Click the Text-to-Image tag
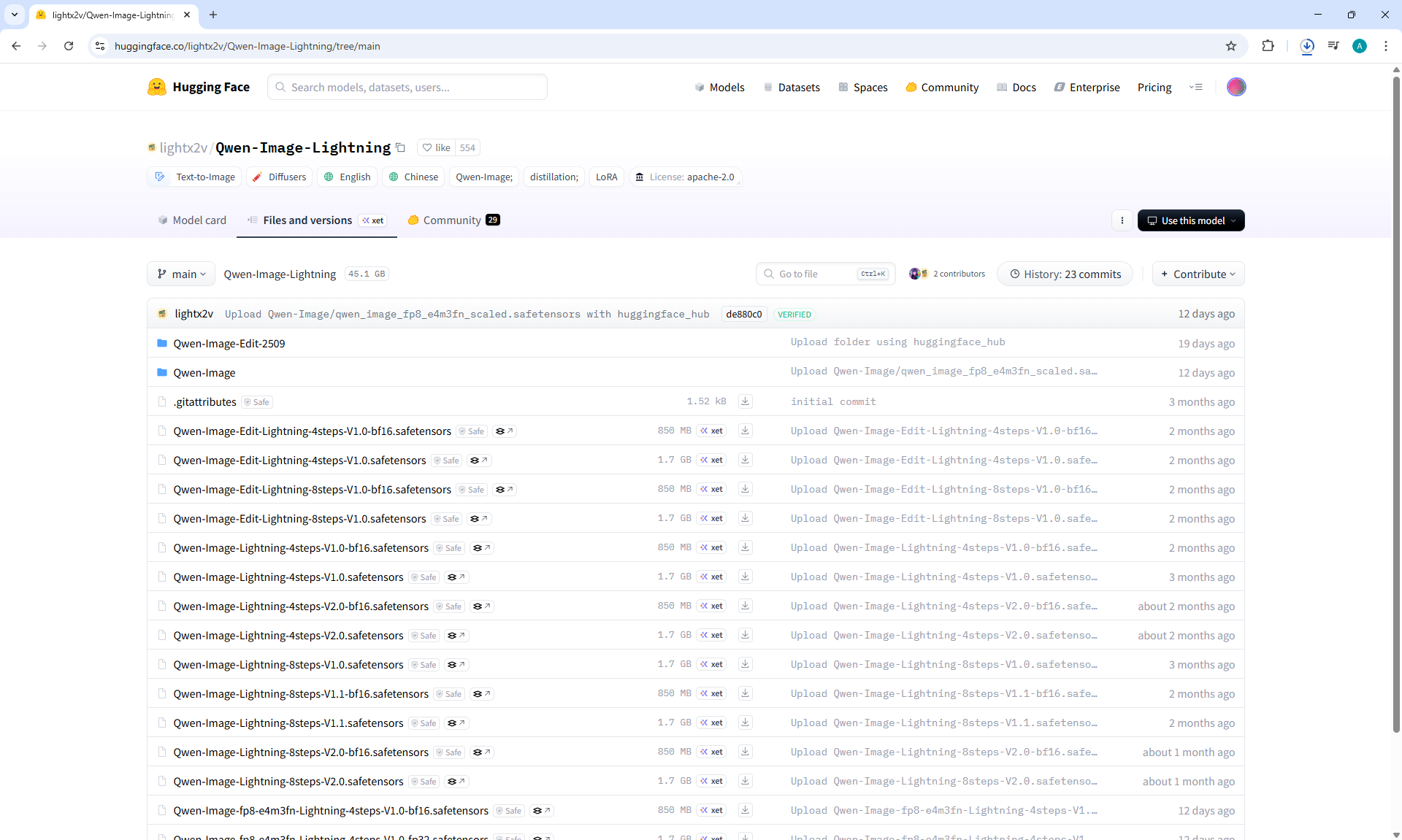 click(x=195, y=177)
